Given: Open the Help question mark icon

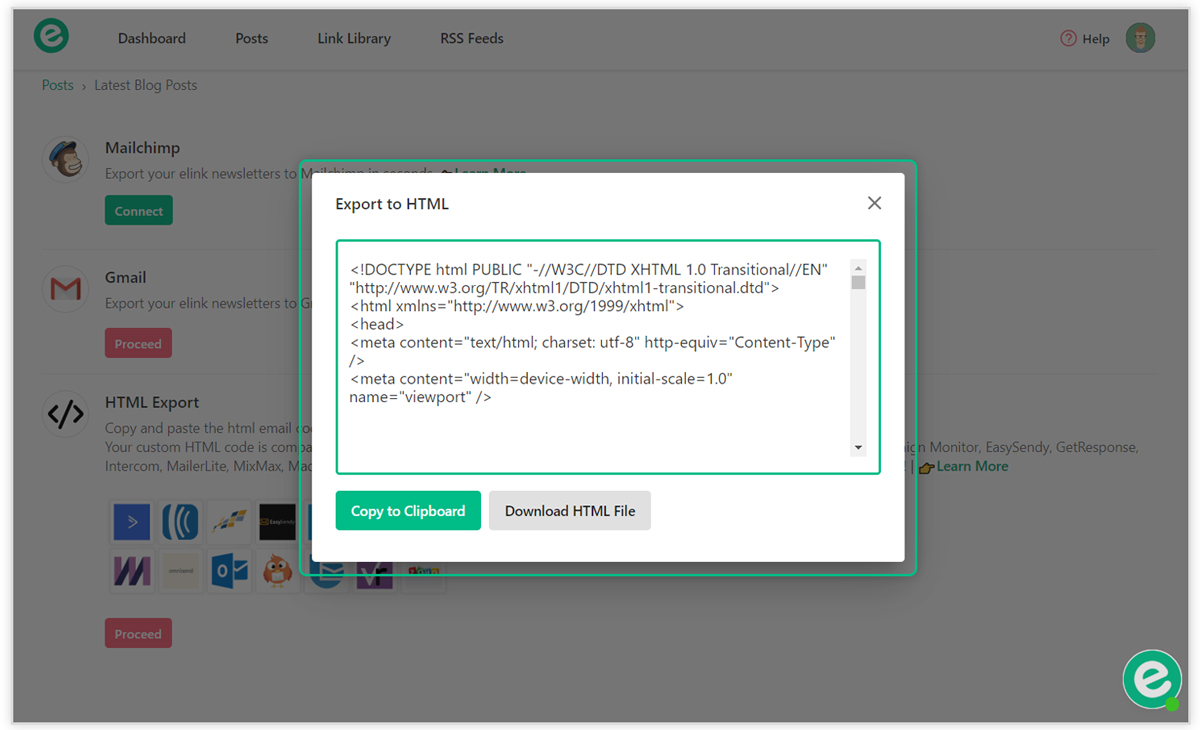Looking at the screenshot, I should click(1068, 38).
